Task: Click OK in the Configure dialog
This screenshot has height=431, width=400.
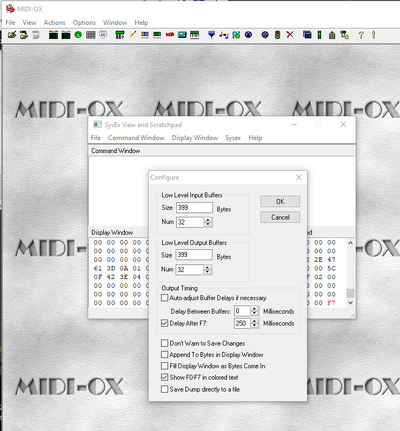Action: coord(280,201)
